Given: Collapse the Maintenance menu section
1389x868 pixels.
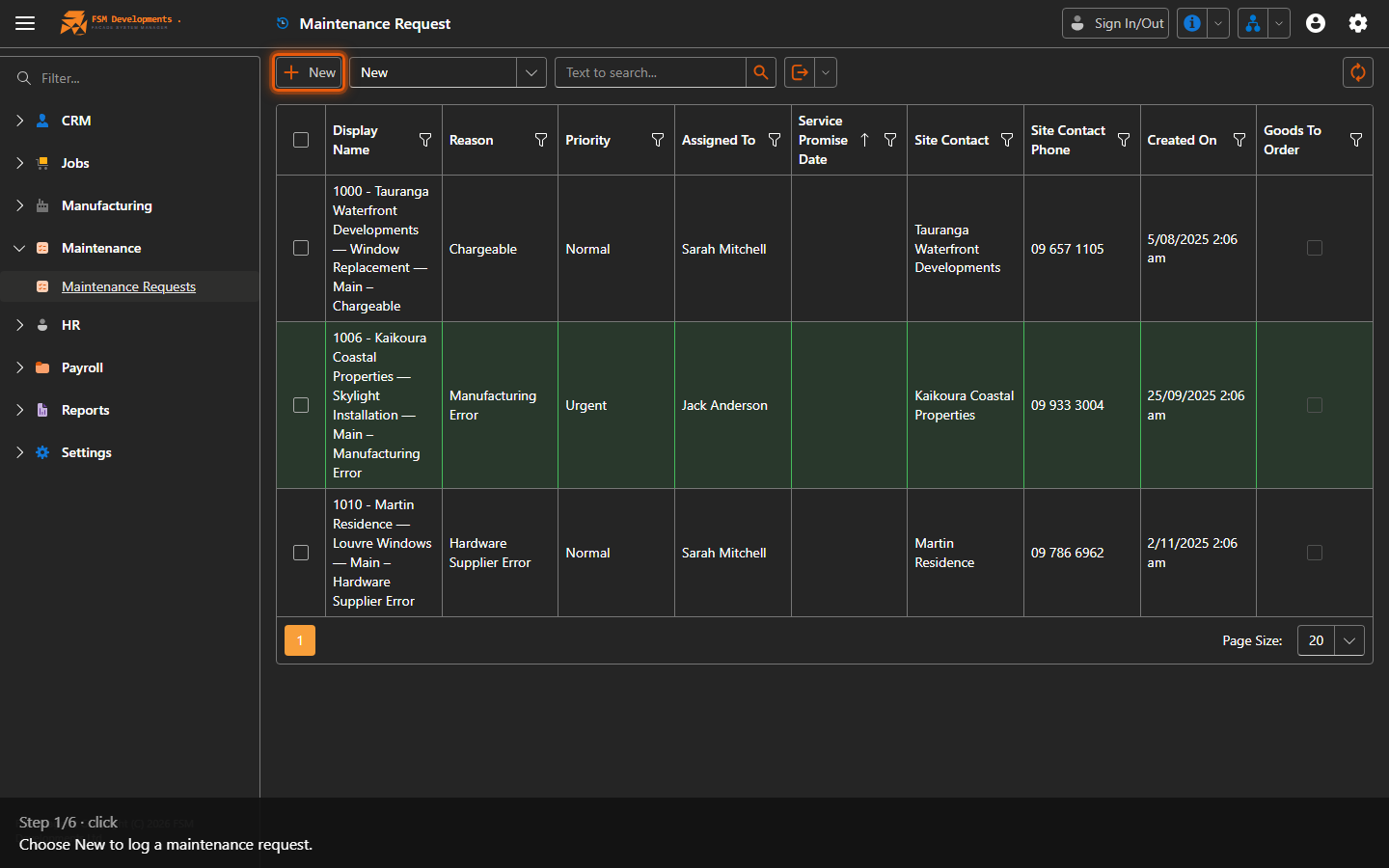Looking at the screenshot, I should pyautogui.click(x=19, y=248).
